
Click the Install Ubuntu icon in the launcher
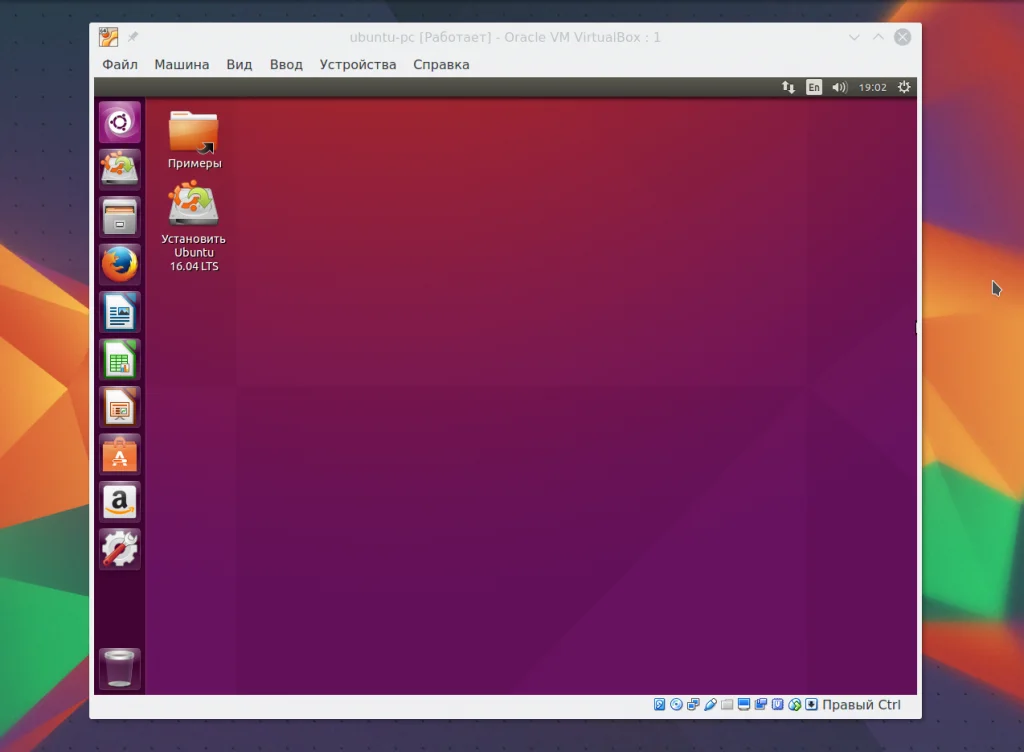click(120, 168)
